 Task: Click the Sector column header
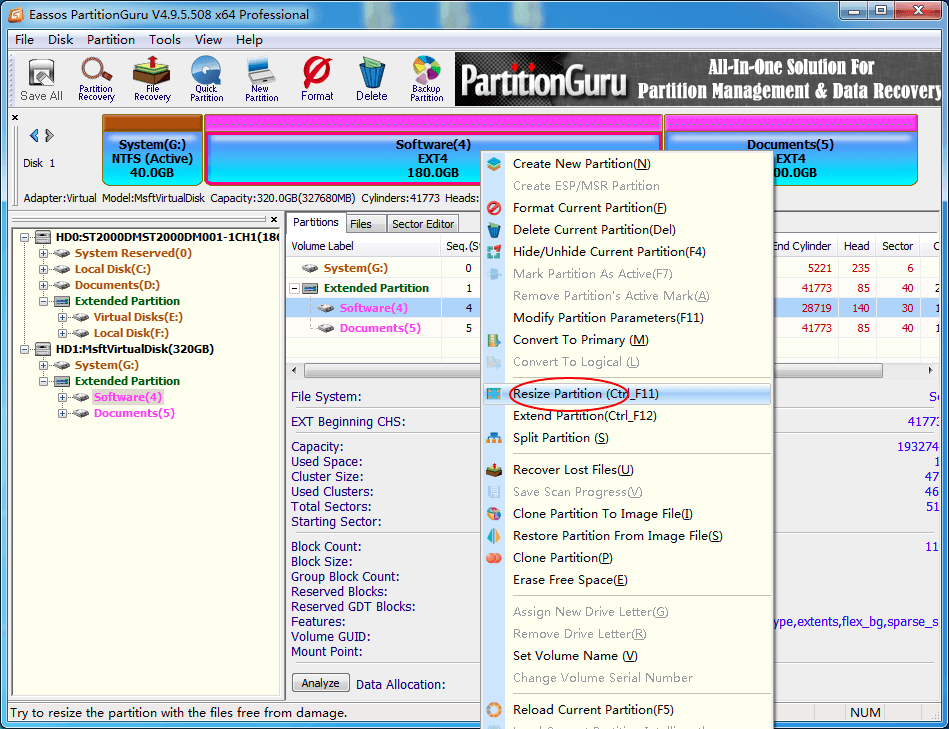(897, 246)
